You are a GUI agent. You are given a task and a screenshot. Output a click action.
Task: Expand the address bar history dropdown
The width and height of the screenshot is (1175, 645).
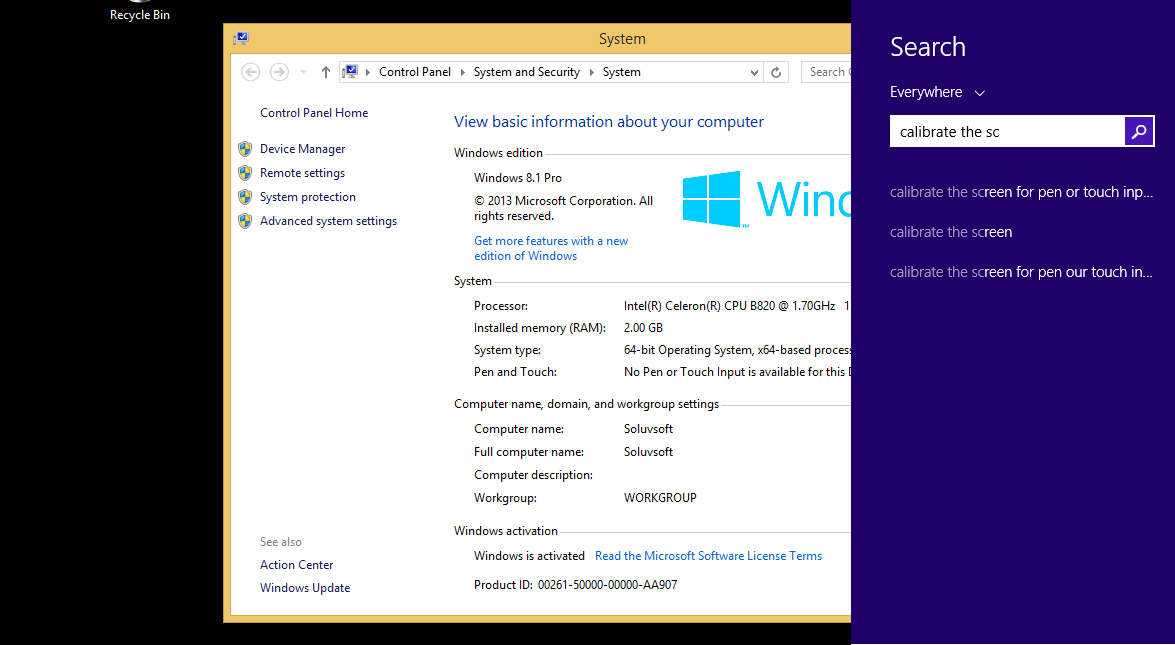pyautogui.click(x=754, y=73)
